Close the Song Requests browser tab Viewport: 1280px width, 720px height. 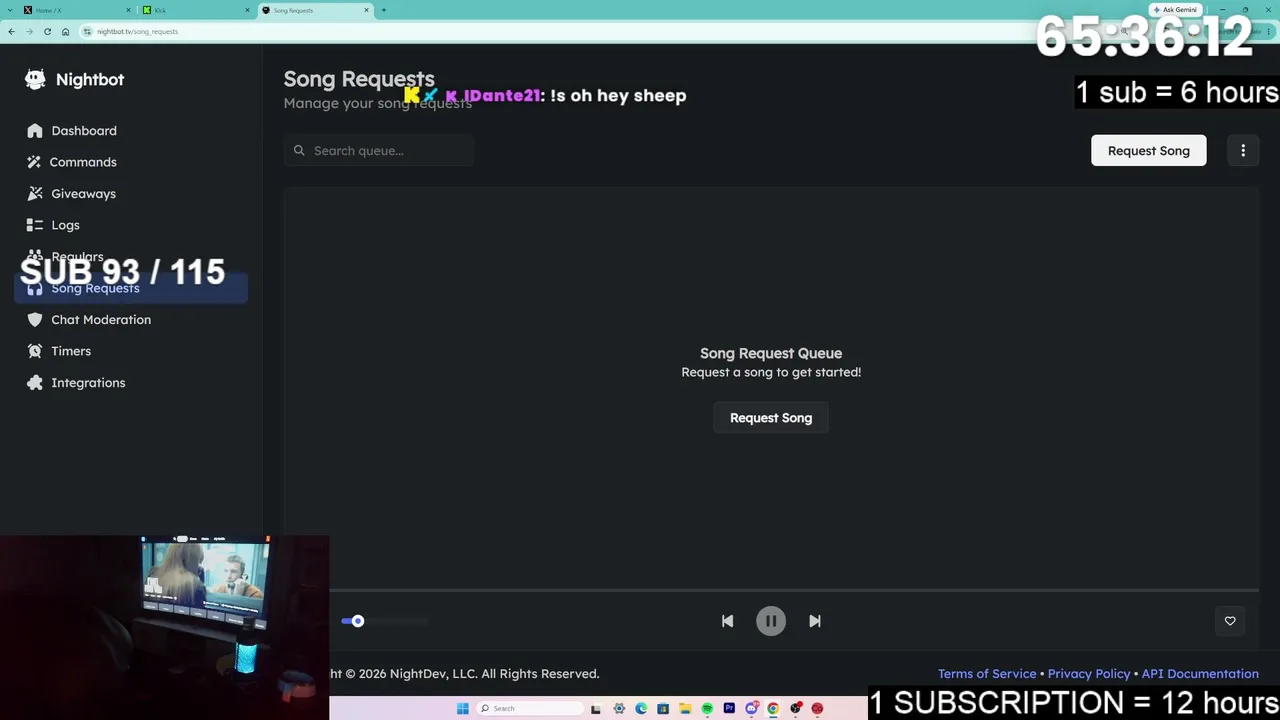(x=367, y=10)
